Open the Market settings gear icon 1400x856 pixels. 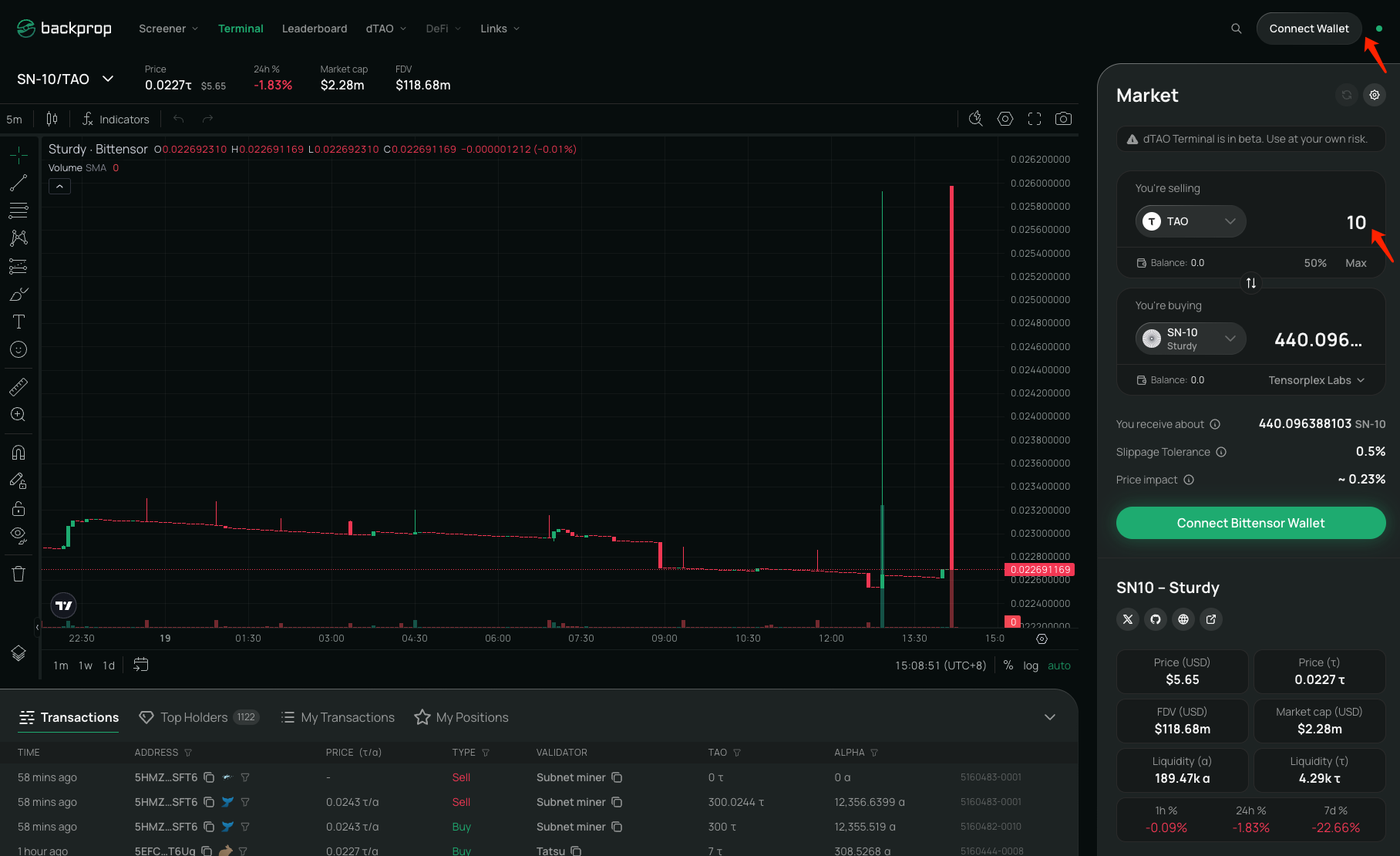tap(1375, 95)
